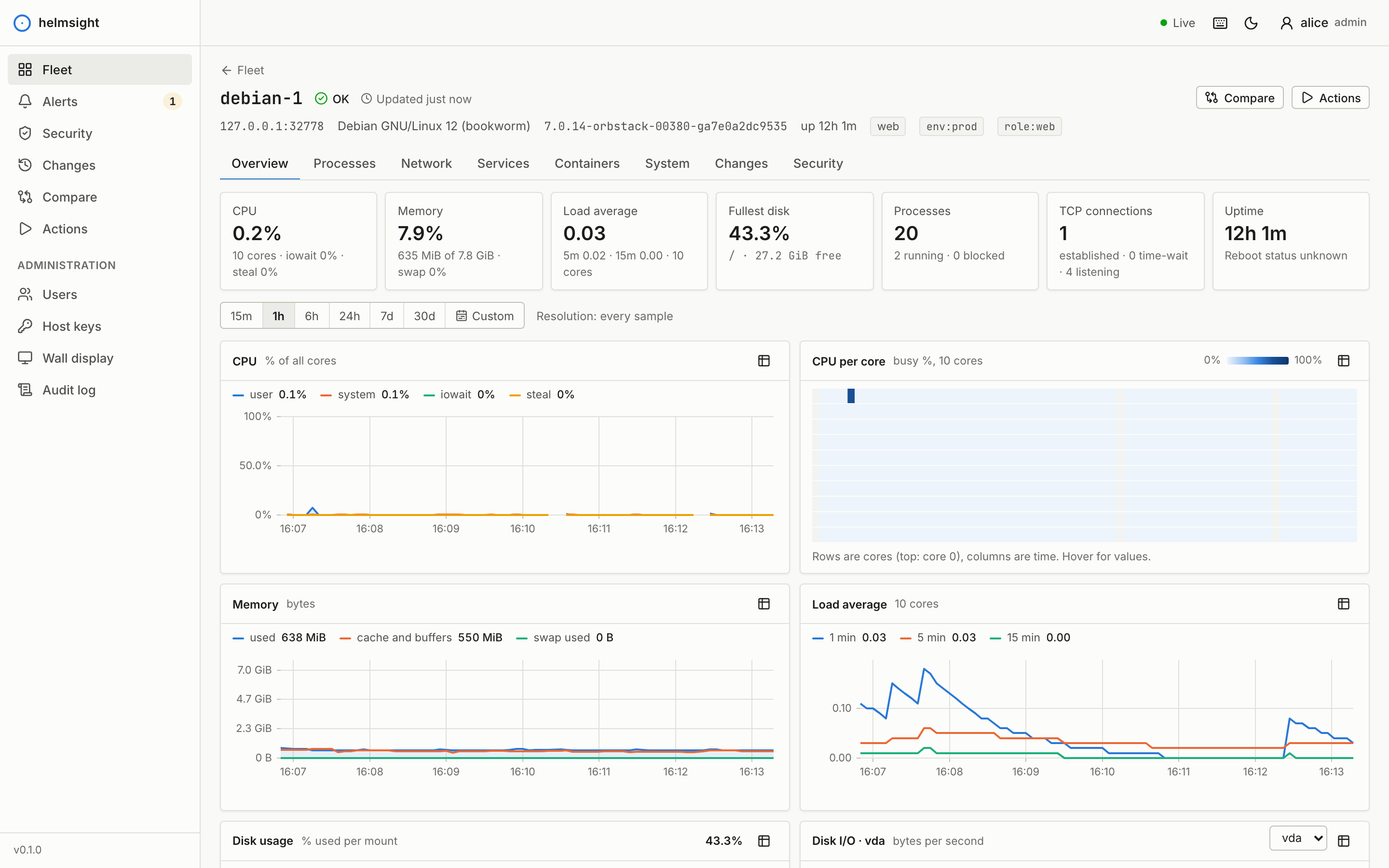Viewport: 1389px width, 868px height.
Task: Open Security in the sidebar
Action: tap(100, 133)
